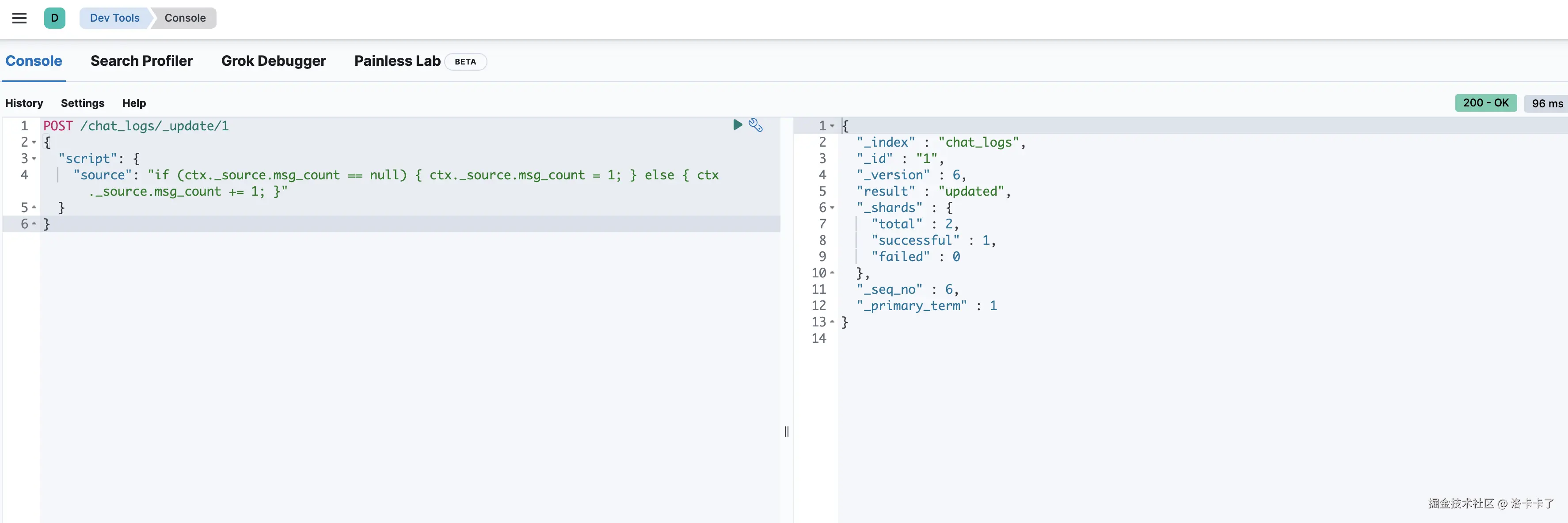Select the Console tab
This screenshot has width=1568, height=523.
pos(34,61)
